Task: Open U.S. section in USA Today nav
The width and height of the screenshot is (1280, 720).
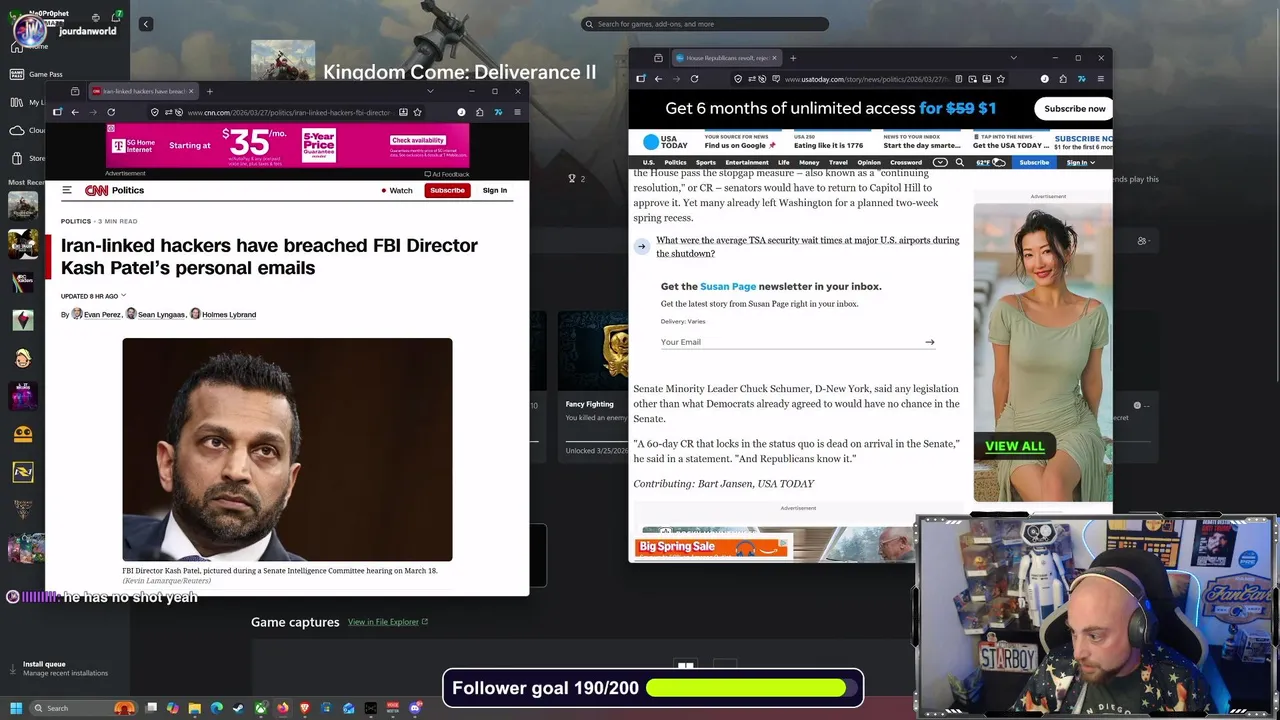Action: coord(648,162)
